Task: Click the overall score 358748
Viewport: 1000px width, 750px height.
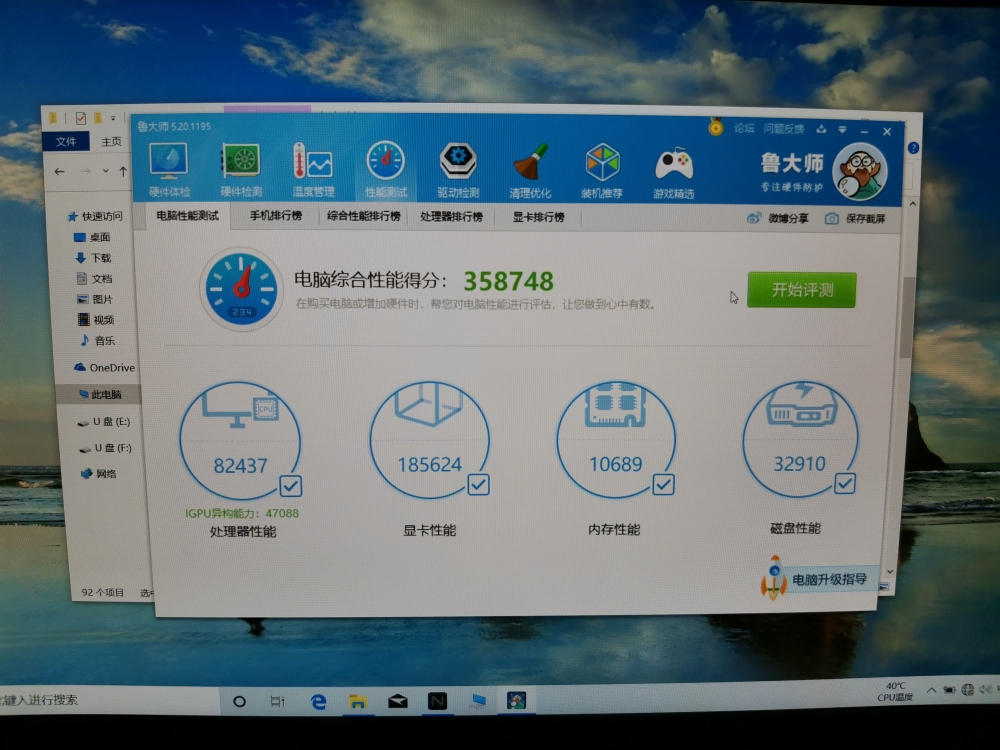Action: click(x=508, y=281)
